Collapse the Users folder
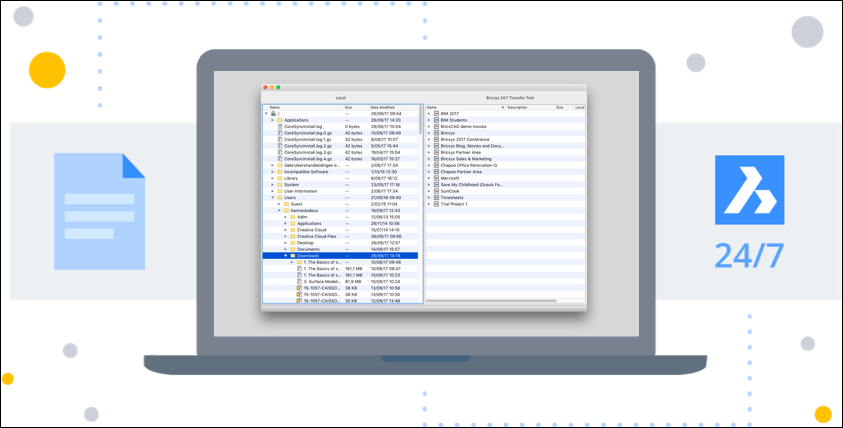843x428 pixels. (273, 197)
